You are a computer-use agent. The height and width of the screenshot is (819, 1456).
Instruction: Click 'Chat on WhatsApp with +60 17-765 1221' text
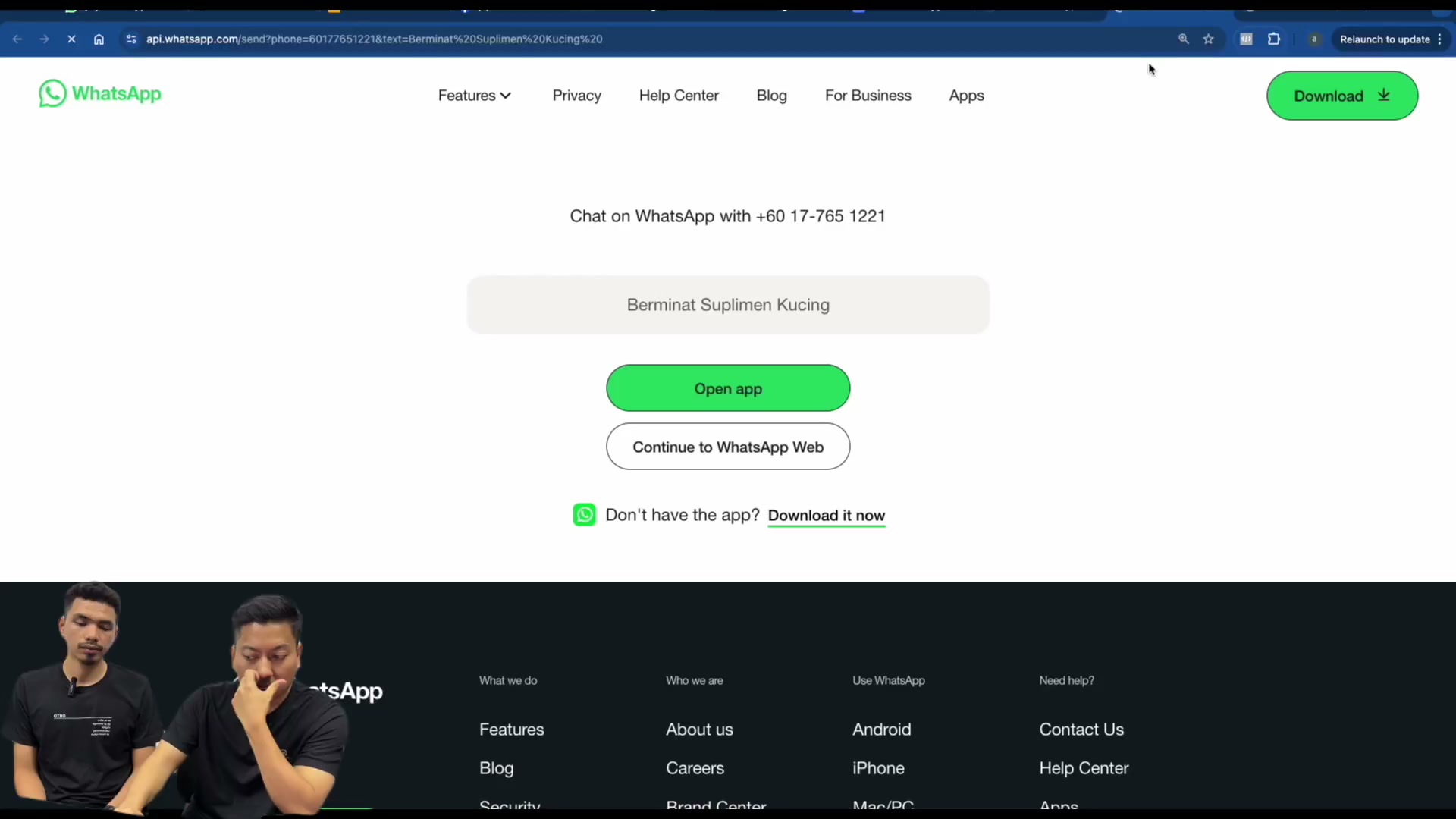coord(727,216)
